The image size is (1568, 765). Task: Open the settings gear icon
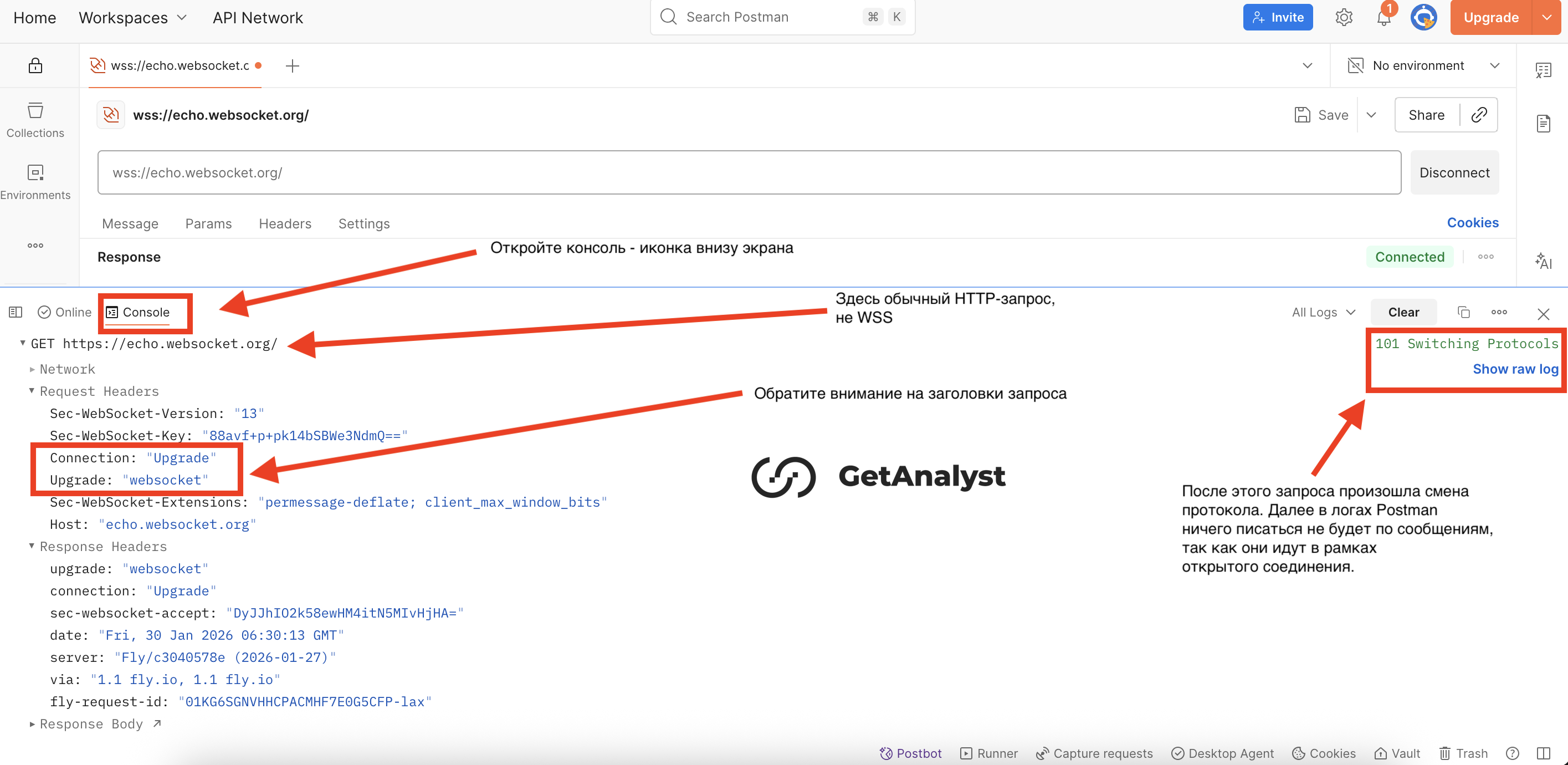tap(1344, 17)
